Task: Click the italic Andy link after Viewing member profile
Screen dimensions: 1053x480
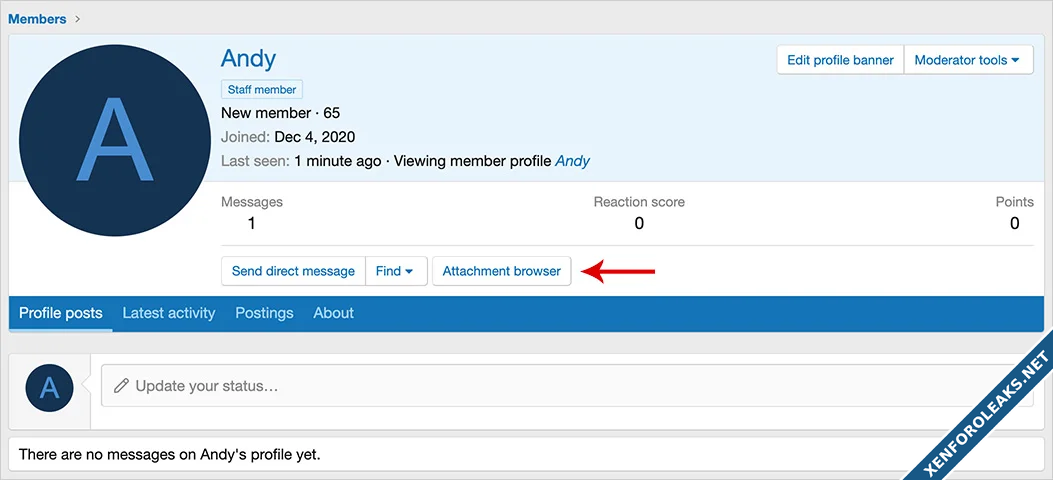Action: pyautogui.click(x=572, y=161)
